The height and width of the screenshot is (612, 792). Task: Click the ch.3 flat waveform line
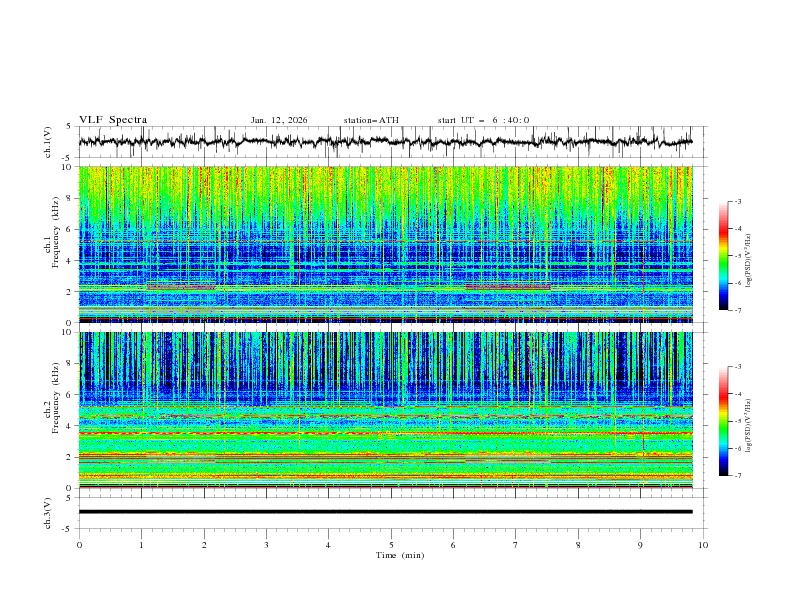point(385,512)
